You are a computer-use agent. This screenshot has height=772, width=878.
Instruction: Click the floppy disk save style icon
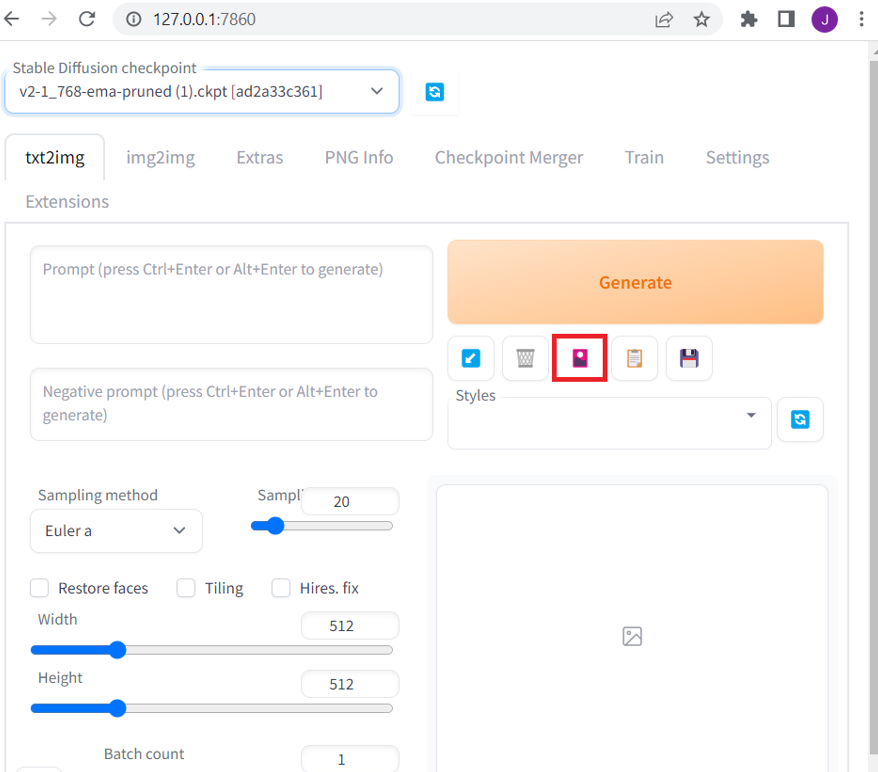coord(688,358)
